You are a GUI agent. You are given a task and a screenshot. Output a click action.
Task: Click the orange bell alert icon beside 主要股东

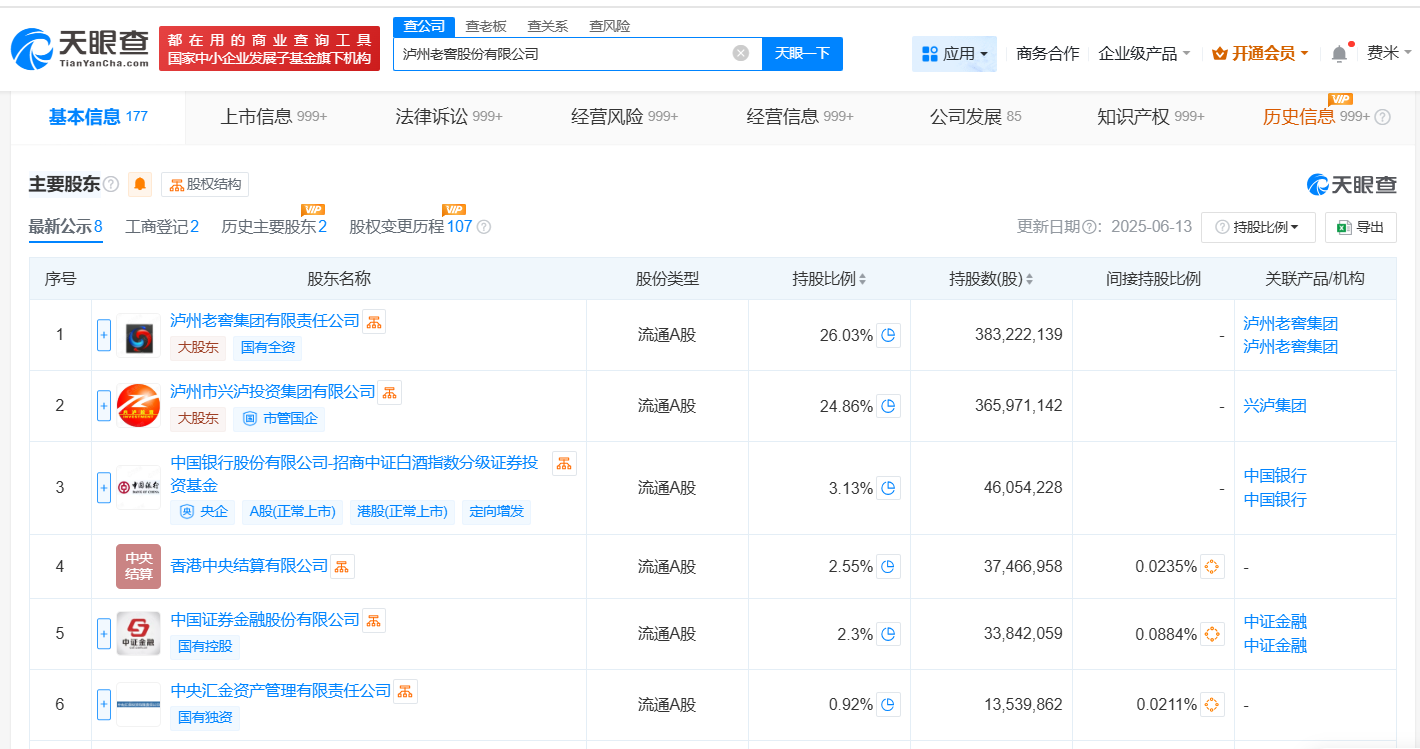click(x=140, y=185)
